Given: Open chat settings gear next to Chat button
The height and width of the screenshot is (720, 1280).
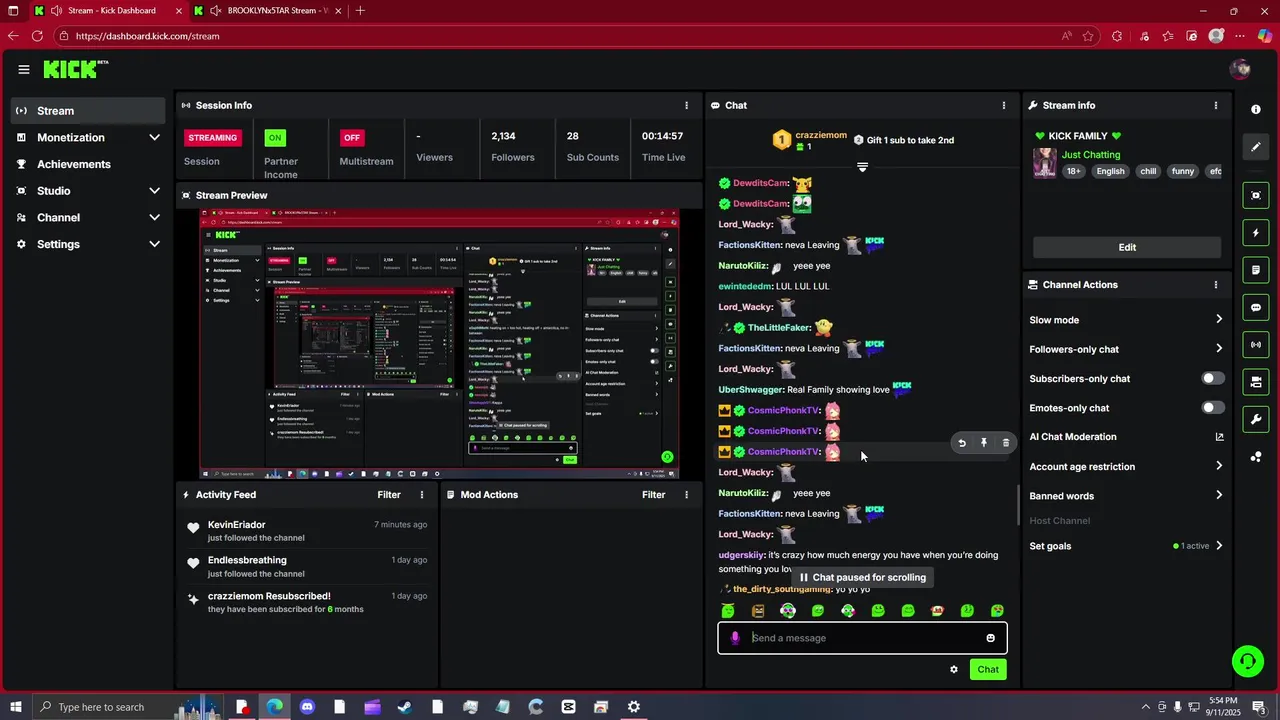Looking at the screenshot, I should click(x=954, y=670).
